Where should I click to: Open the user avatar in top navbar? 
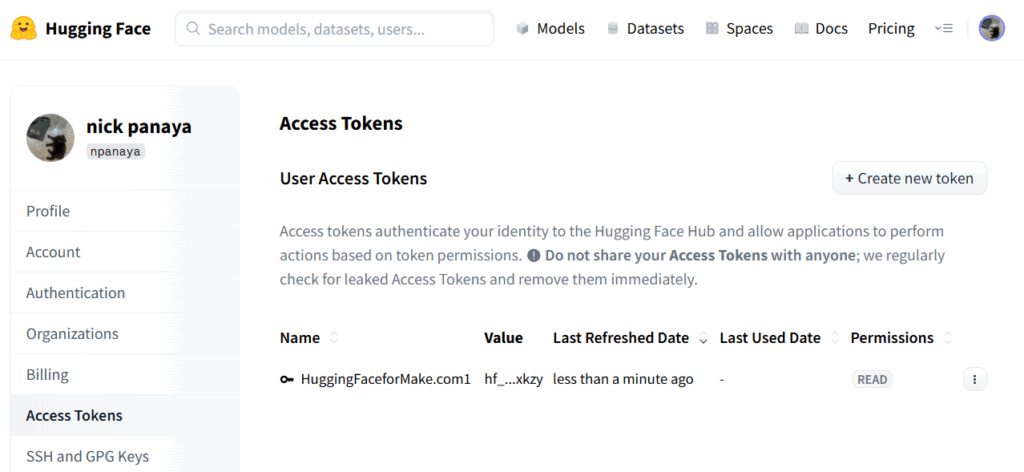(x=991, y=29)
